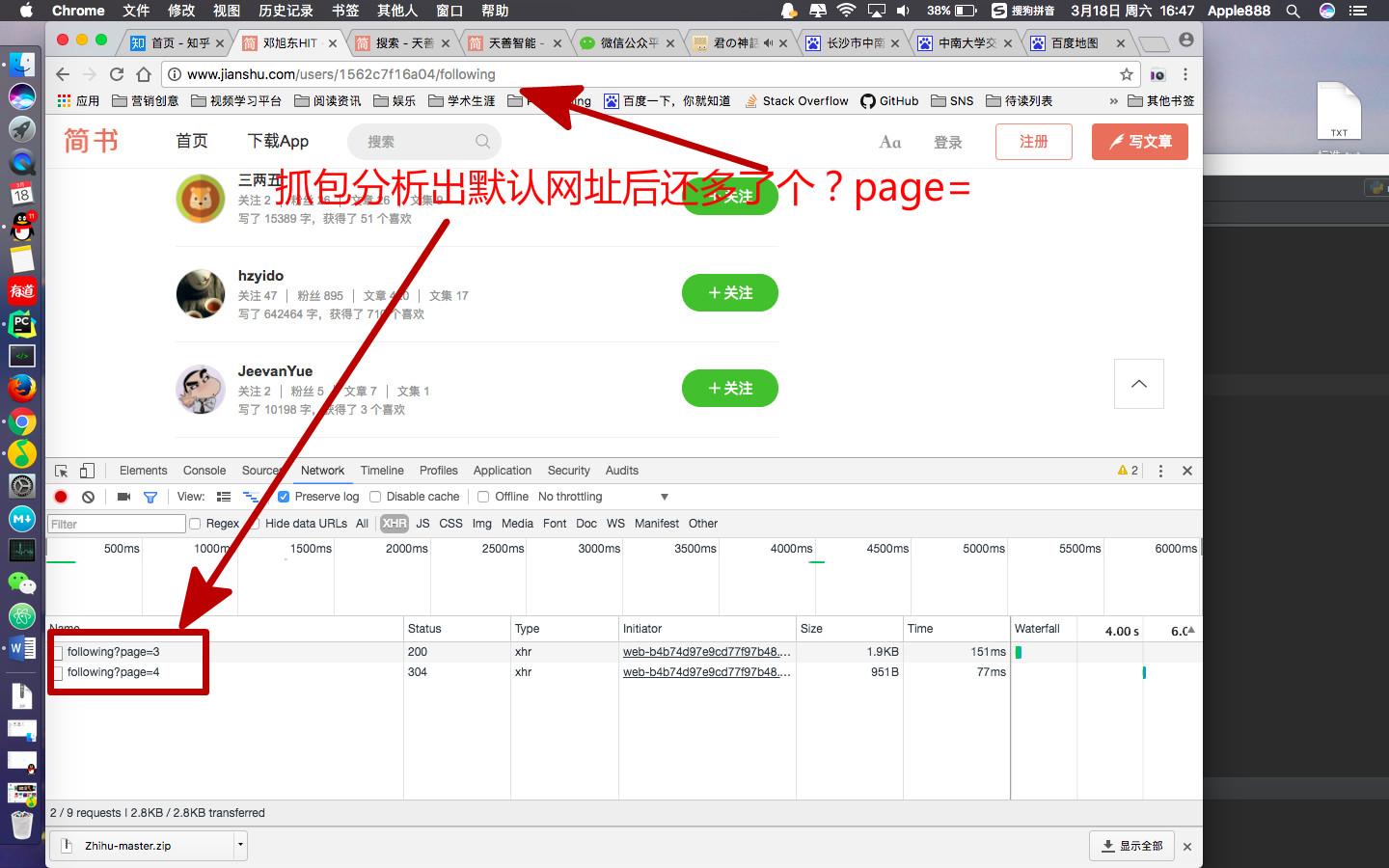
Task: Open the 待读列表 bookmark folder
Action: (x=1020, y=101)
